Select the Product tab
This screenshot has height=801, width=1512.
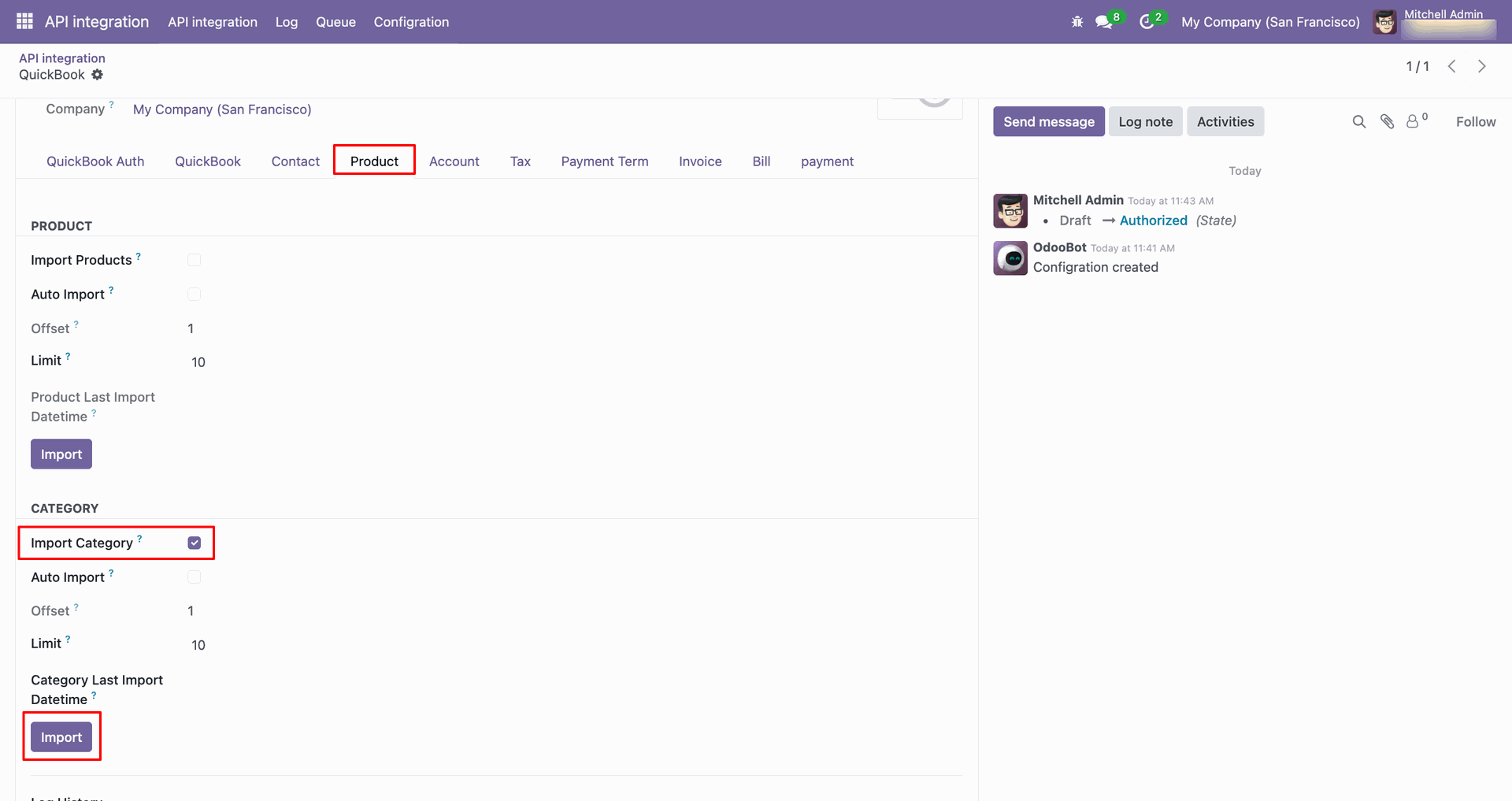[x=374, y=161]
